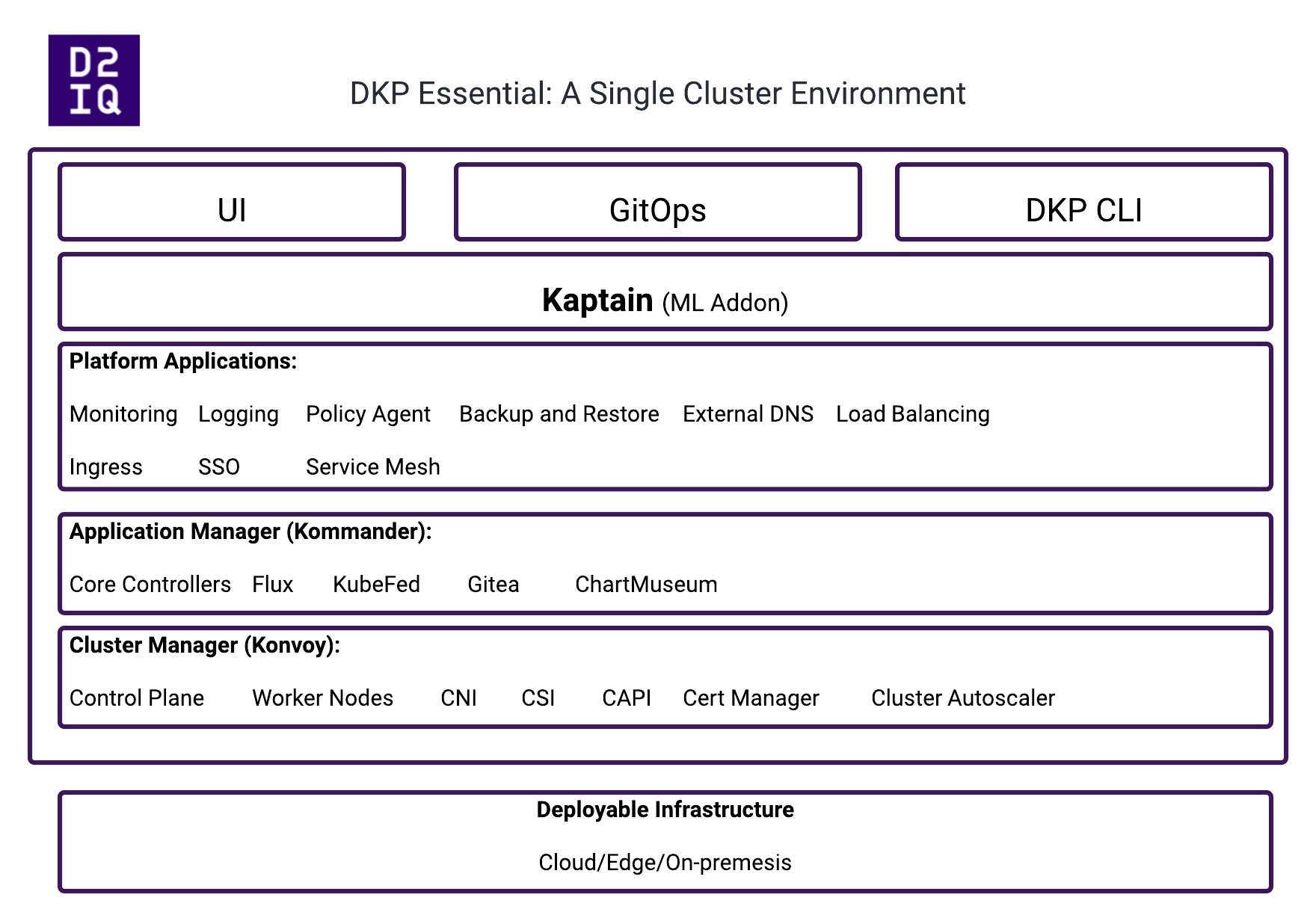Click the GitOps box
Screen dimensions: 1316x921
point(658,202)
